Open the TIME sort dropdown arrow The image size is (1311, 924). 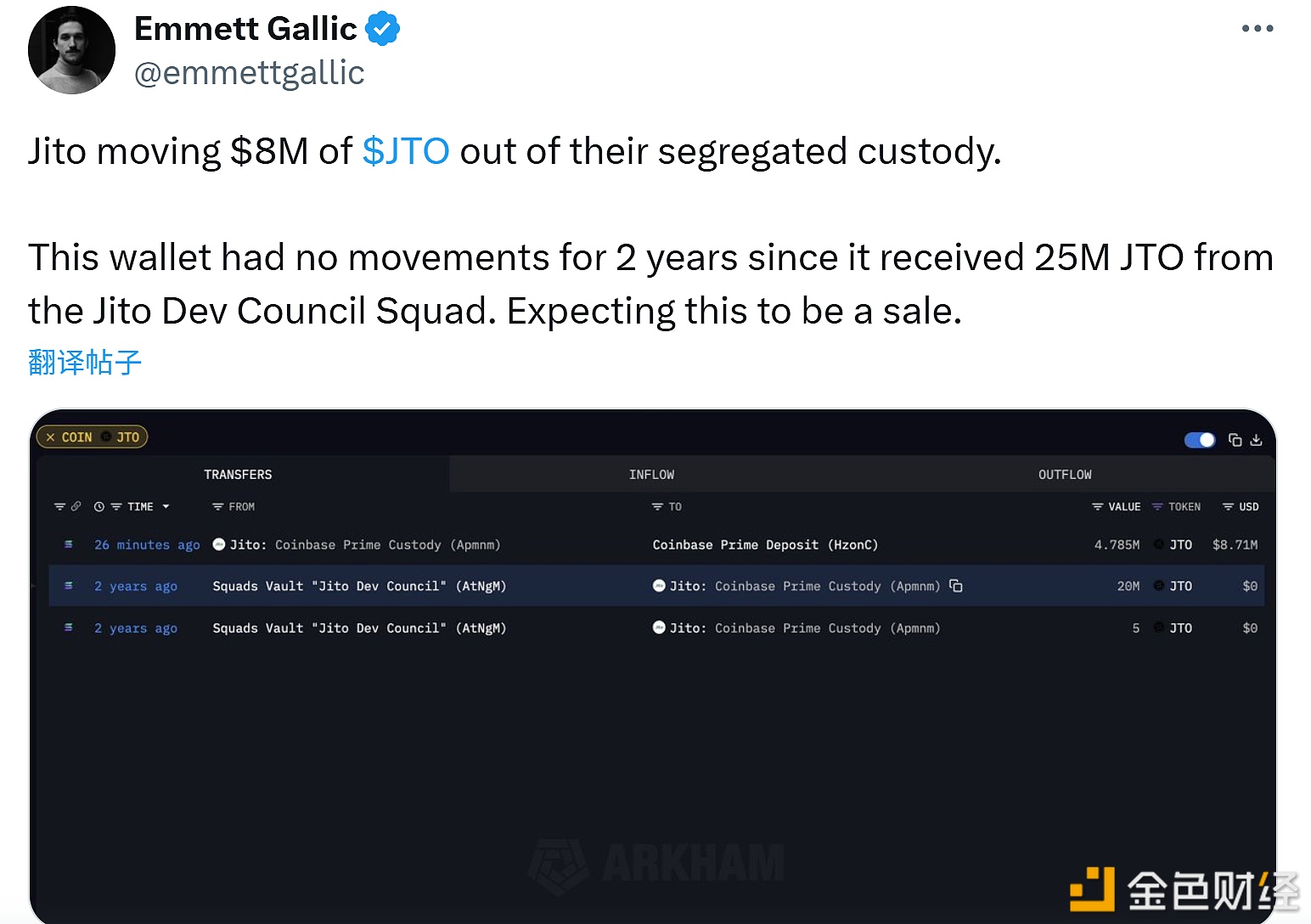pyautogui.click(x=166, y=507)
